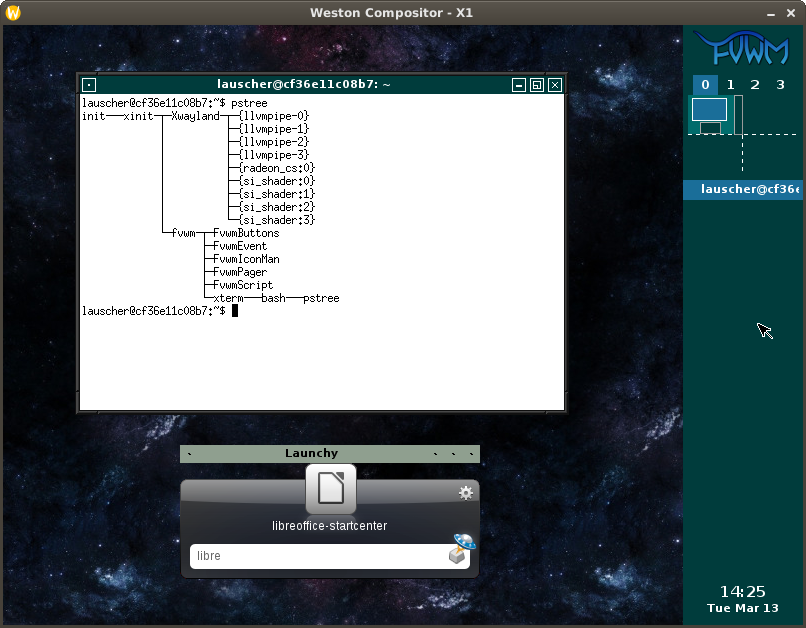Click the FVWM logo in the panel

tap(743, 48)
